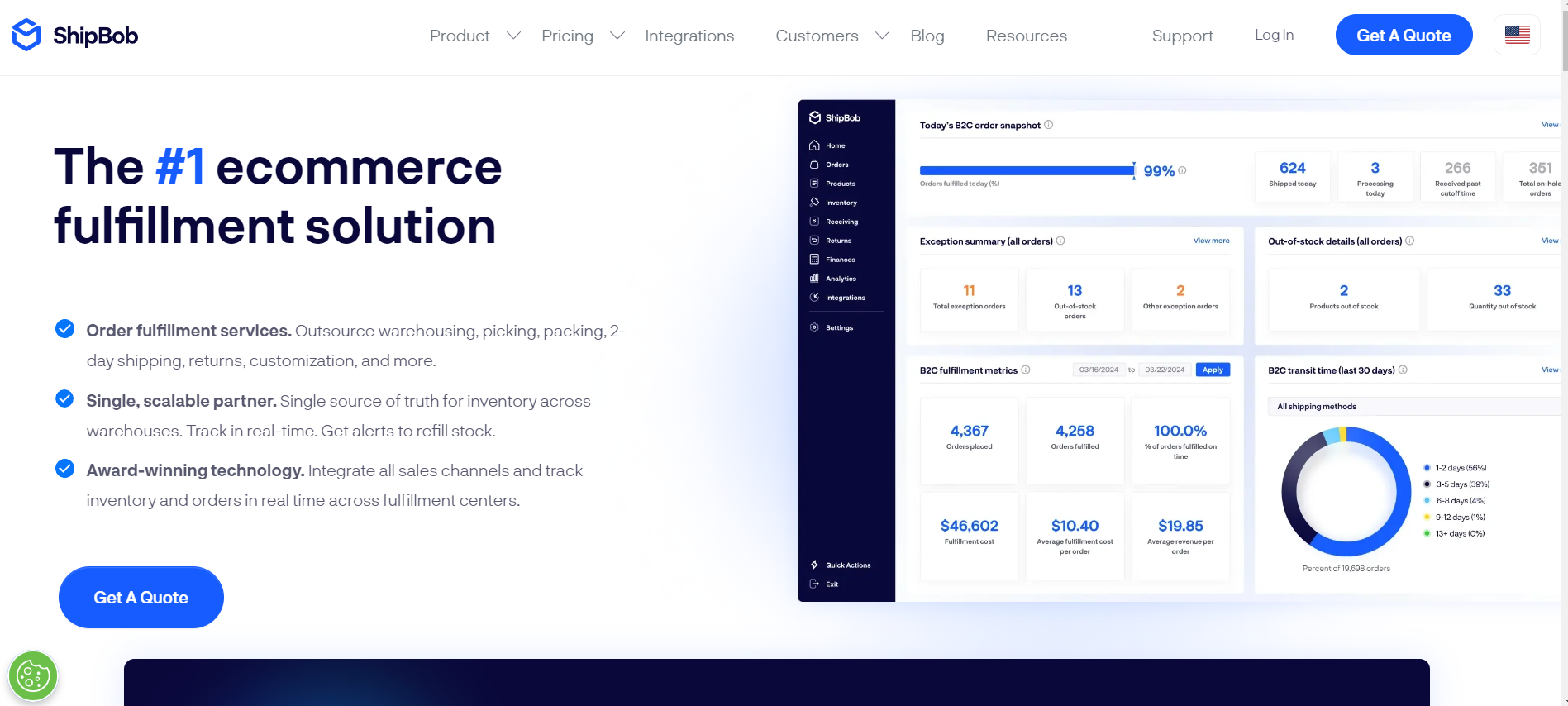Click the 03/22/2024 end date field
Image resolution: width=1568 pixels, height=706 pixels.
pos(1165,370)
